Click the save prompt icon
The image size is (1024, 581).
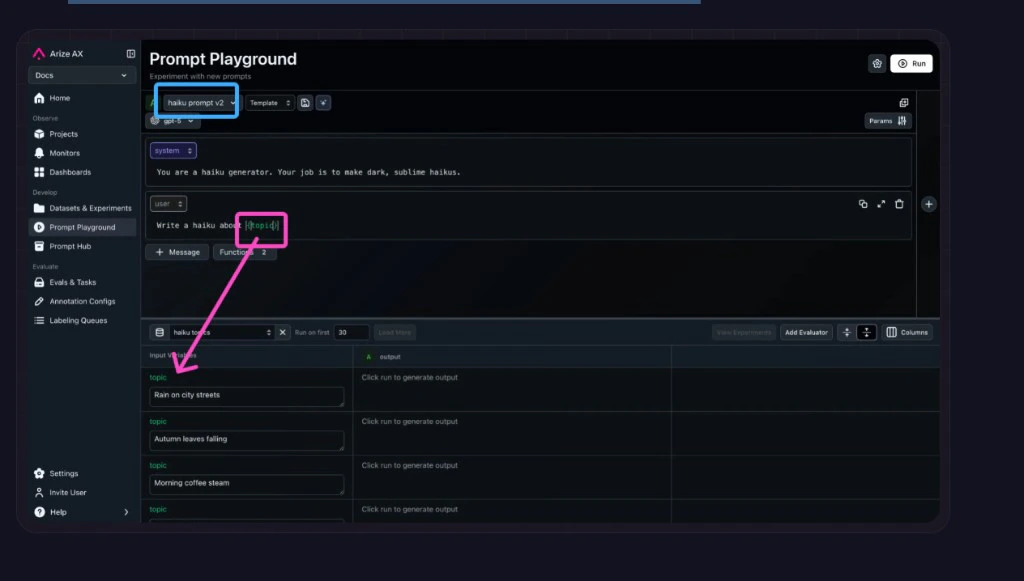305,102
